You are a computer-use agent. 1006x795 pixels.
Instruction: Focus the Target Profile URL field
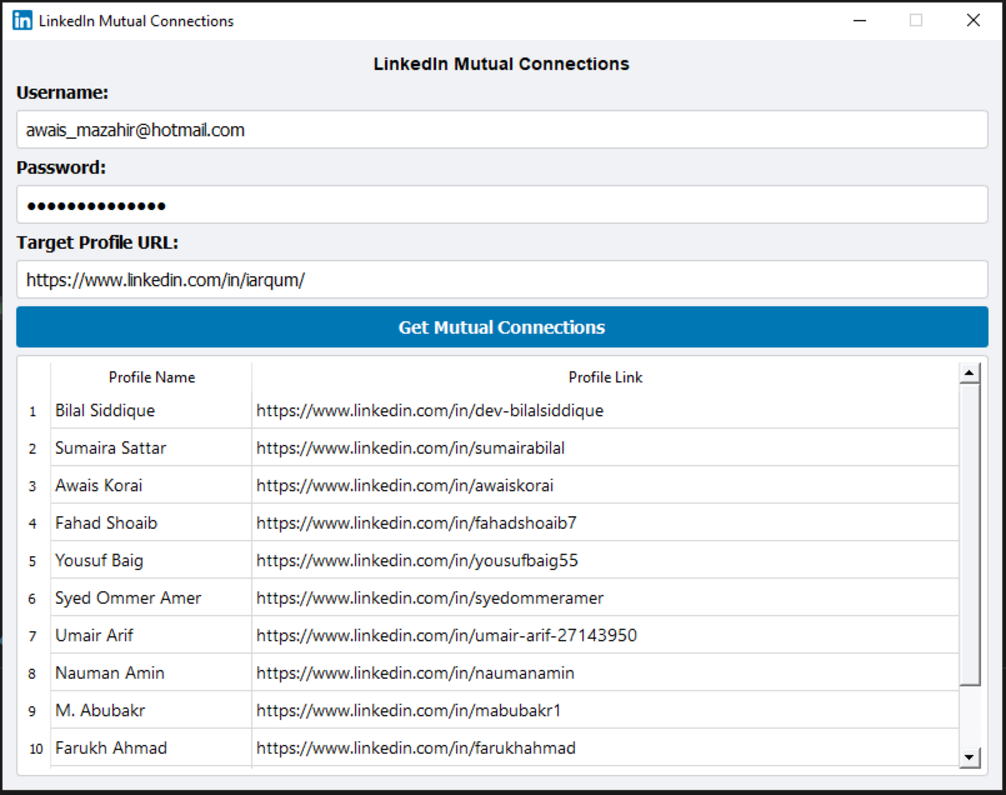(502, 280)
